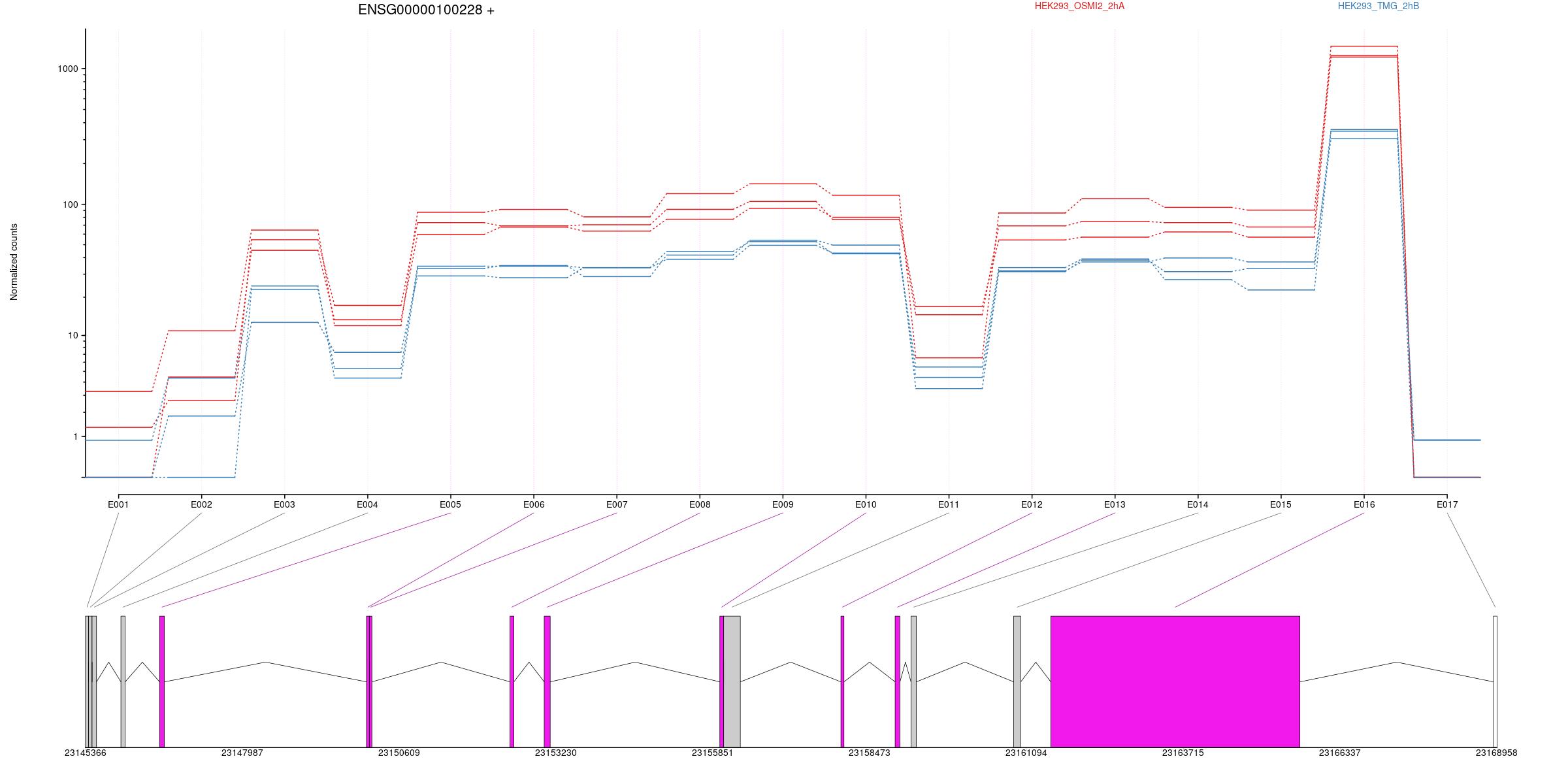Viewport: 1568px width, 784px height.
Task: Click genomic coordinate 23153230
Action: [556, 753]
